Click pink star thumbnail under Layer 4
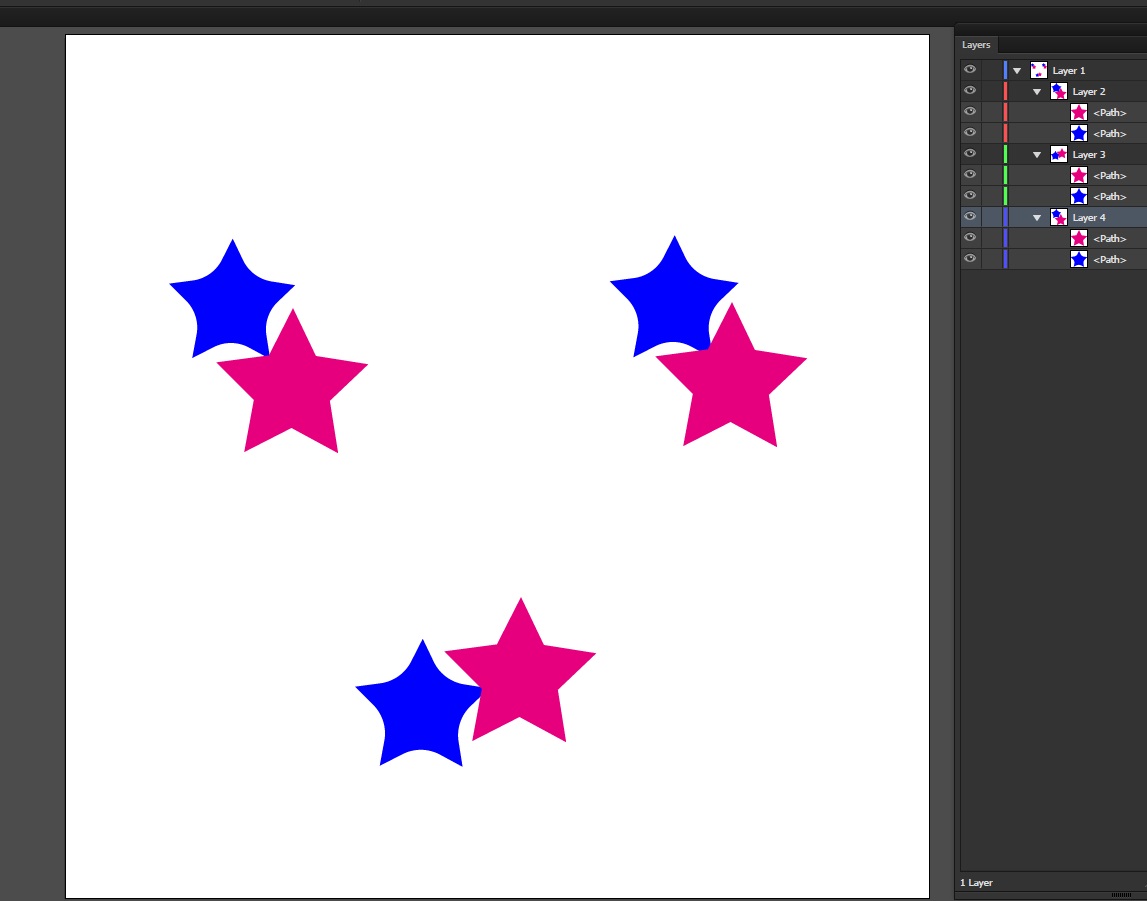Viewport: 1147px width, 901px height. (x=1079, y=238)
